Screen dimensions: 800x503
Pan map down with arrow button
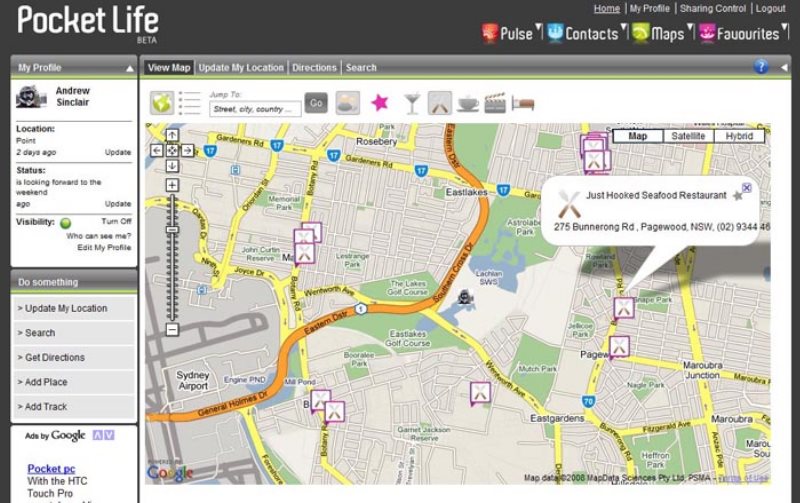point(172,166)
